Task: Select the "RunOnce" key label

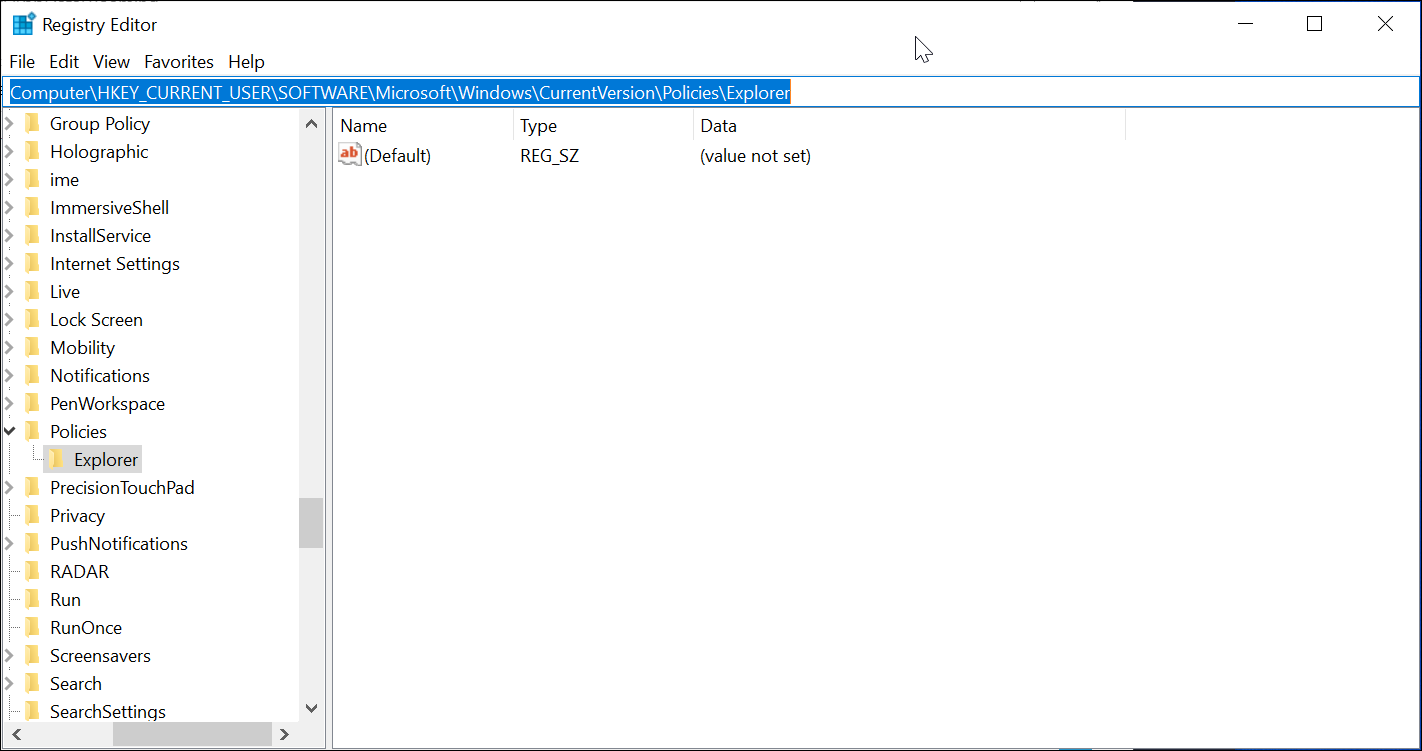Action: click(x=86, y=628)
